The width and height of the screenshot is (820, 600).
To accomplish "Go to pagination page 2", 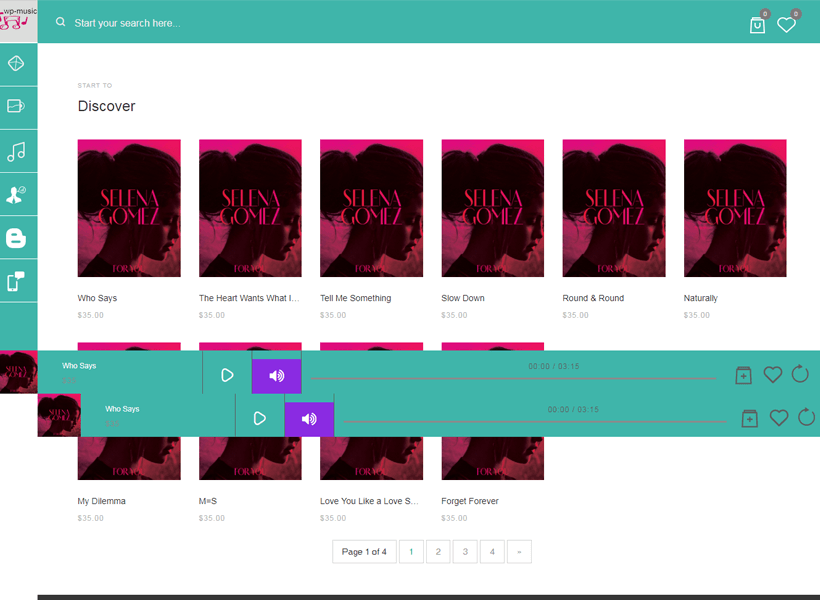I will [438, 551].
